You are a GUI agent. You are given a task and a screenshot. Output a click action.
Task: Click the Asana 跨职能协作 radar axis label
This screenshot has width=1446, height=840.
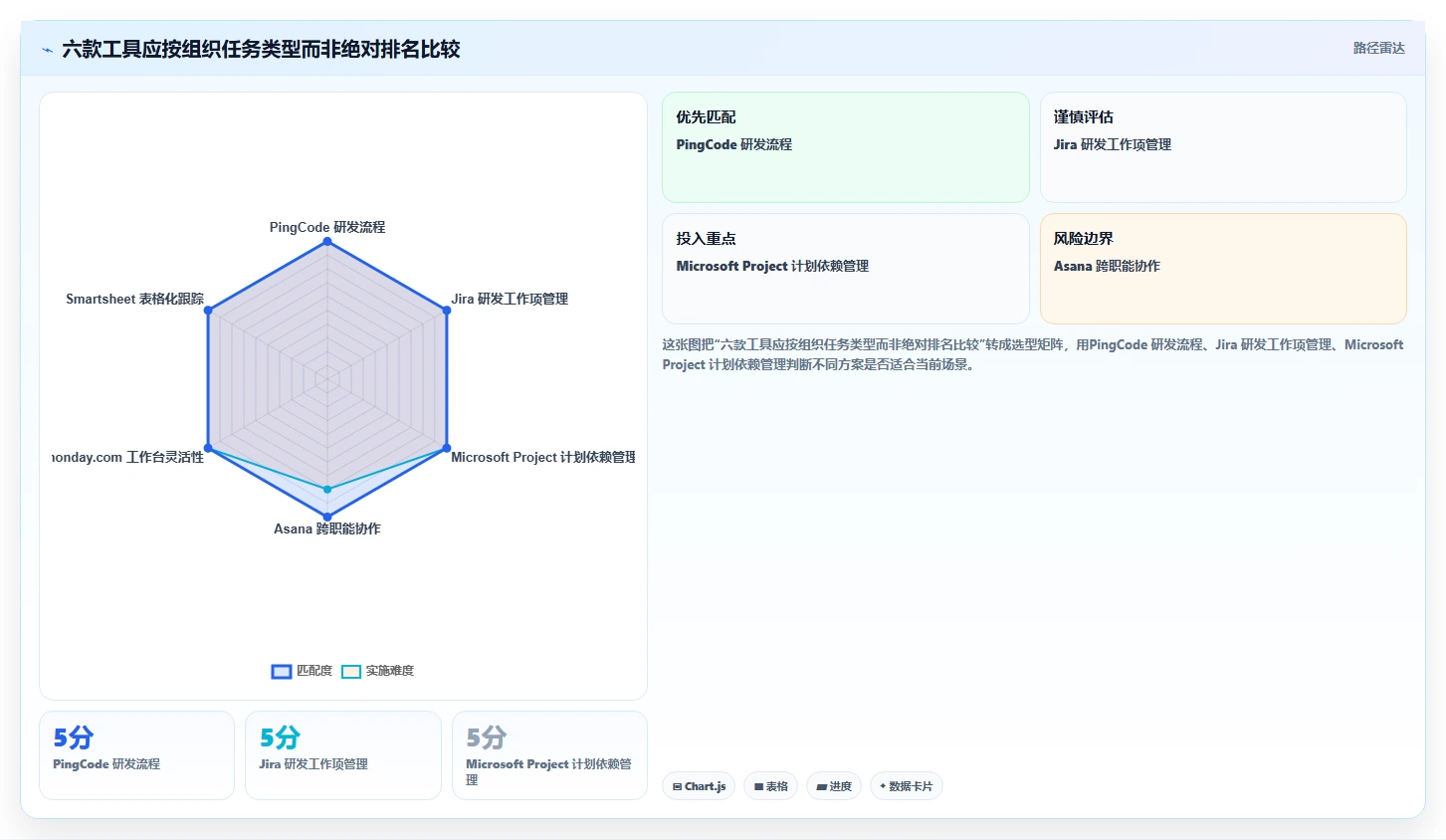coord(327,528)
